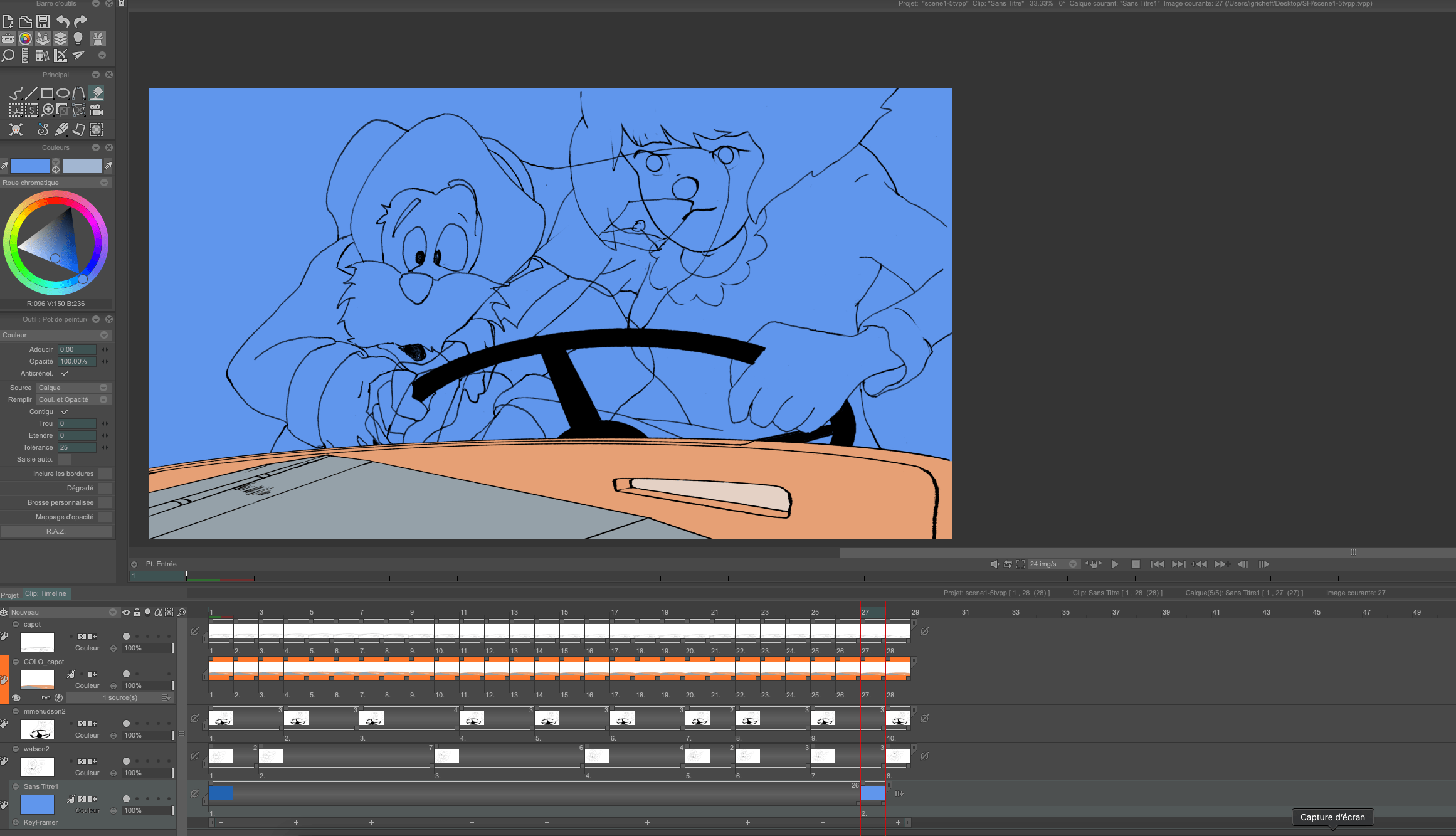Viewport: 1456px width, 836px height.
Task: Open the library binders icon
Action: coord(43,56)
